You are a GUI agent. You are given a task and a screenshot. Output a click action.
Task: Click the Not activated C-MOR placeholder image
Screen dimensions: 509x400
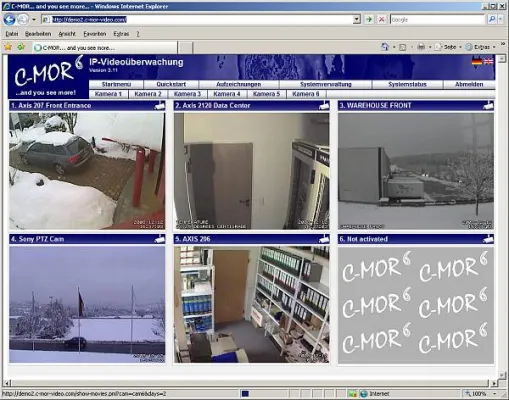tap(416, 305)
